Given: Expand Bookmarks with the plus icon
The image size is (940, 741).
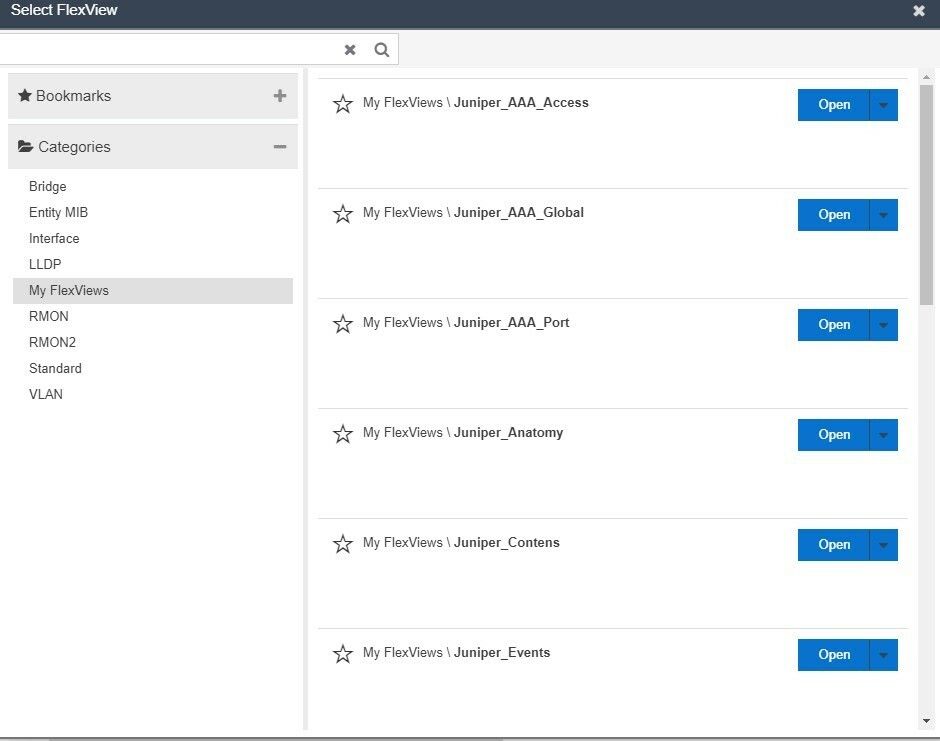Looking at the screenshot, I should tap(280, 95).
